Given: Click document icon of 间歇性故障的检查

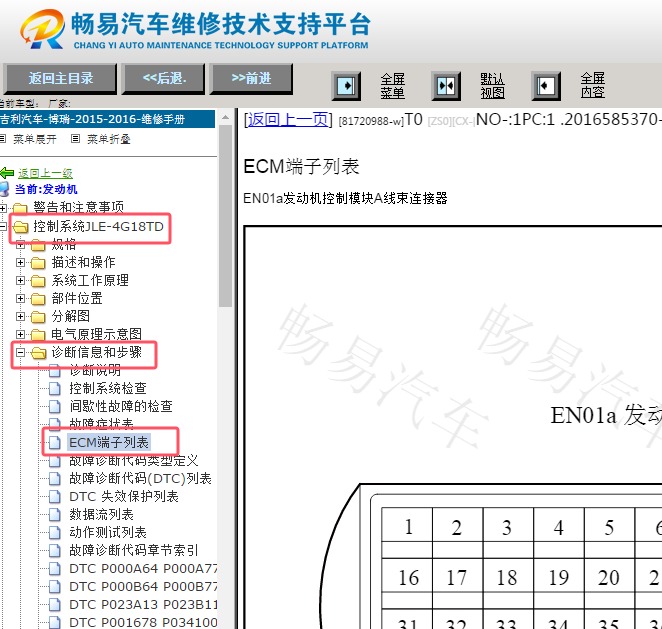Looking at the screenshot, I should click(x=54, y=407).
